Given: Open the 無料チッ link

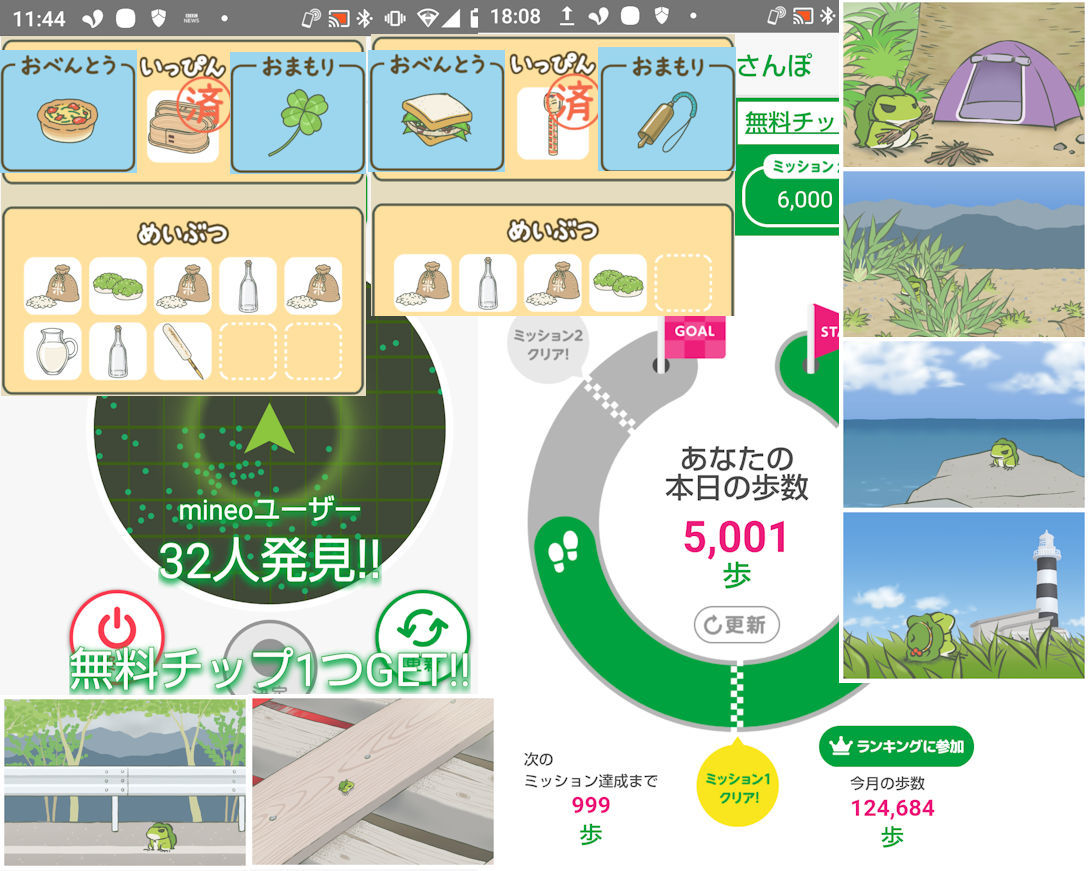Looking at the screenshot, I should pos(790,122).
